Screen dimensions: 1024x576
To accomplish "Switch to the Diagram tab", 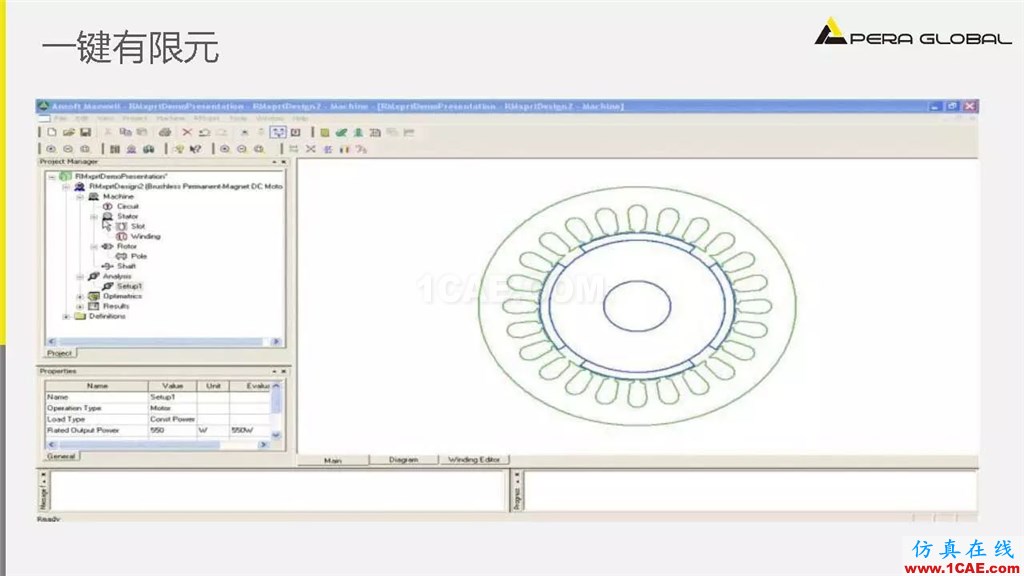I will point(404,460).
